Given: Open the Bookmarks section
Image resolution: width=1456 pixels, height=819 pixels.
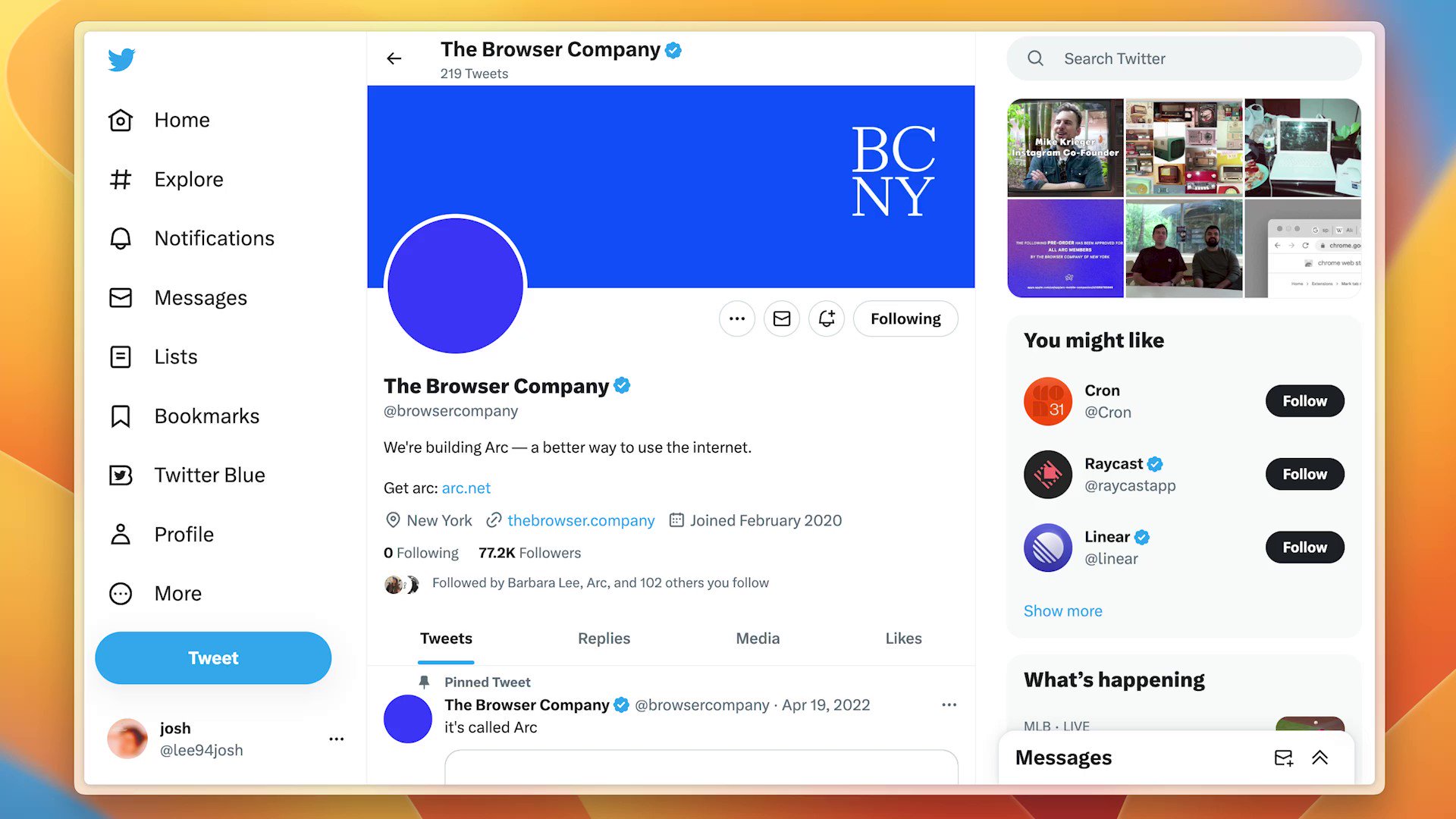Looking at the screenshot, I should click(x=207, y=416).
